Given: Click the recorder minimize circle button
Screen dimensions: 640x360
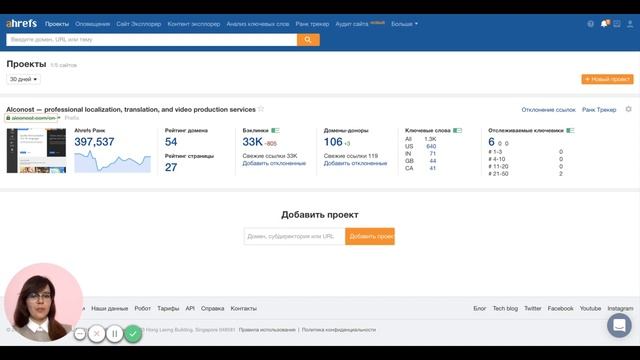Looking at the screenshot, I should (80, 333).
